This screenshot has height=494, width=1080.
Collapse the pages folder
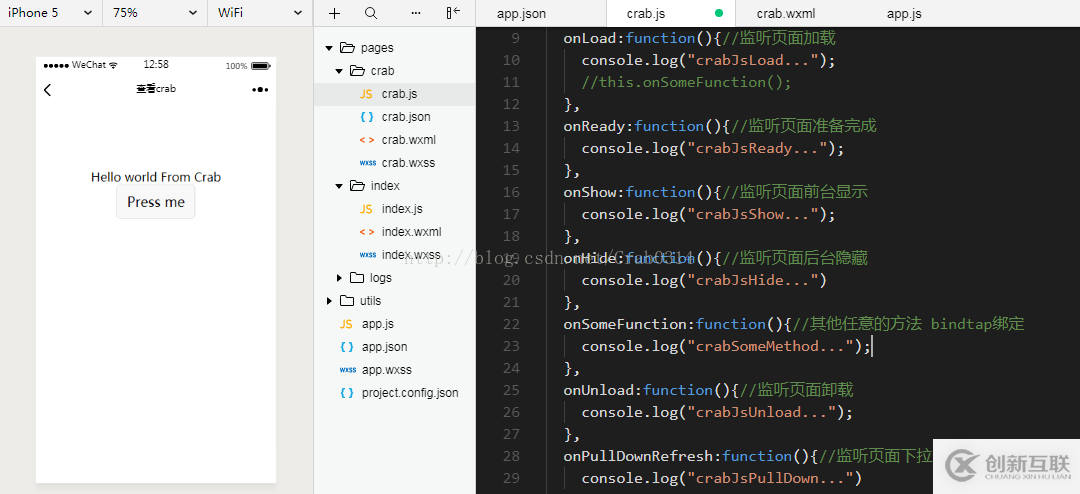click(329, 48)
